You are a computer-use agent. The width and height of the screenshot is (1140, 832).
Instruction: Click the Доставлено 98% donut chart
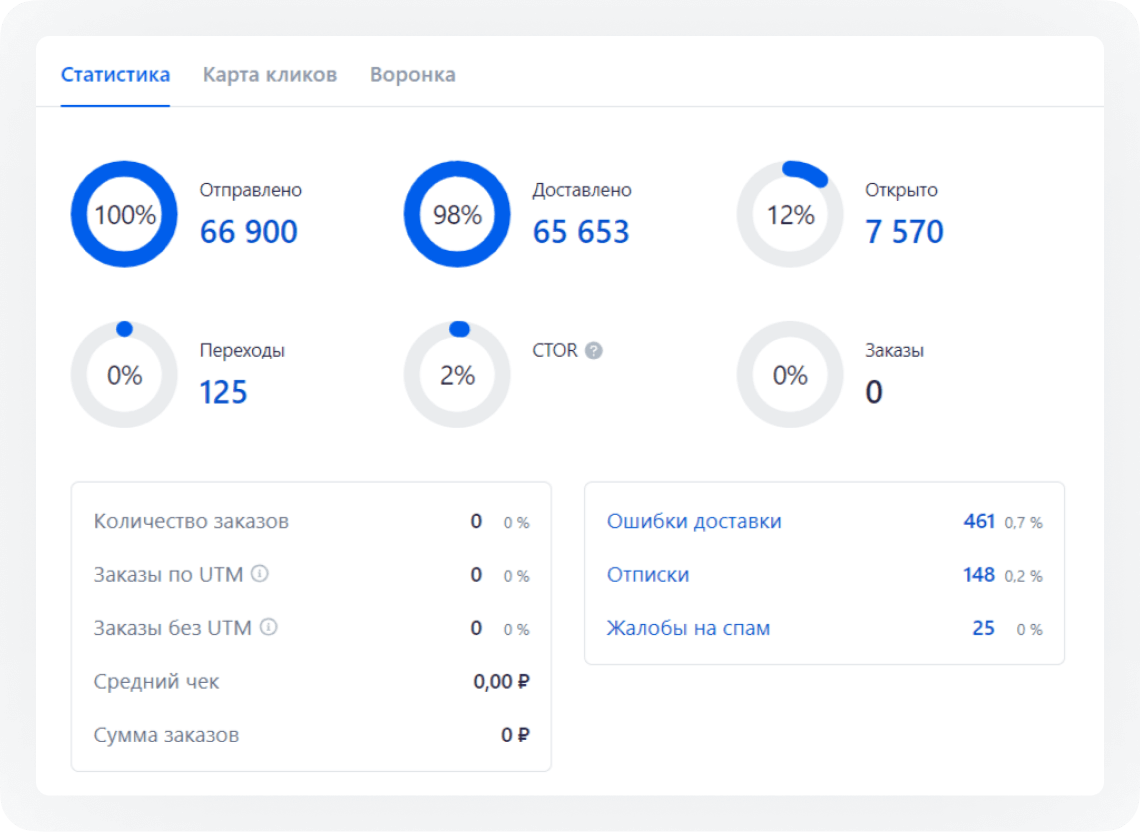(456, 213)
